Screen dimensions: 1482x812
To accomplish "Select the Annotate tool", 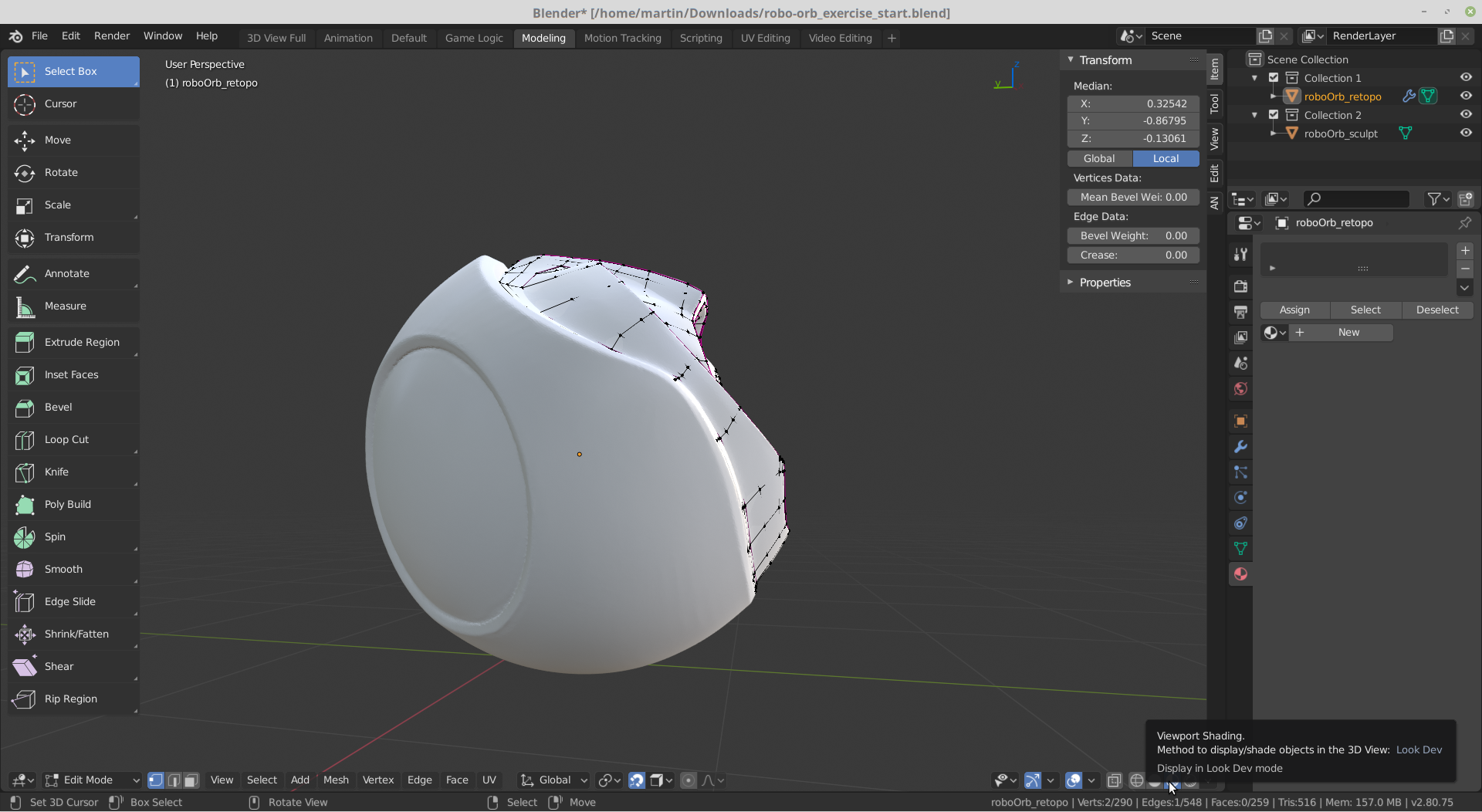I will click(x=73, y=273).
